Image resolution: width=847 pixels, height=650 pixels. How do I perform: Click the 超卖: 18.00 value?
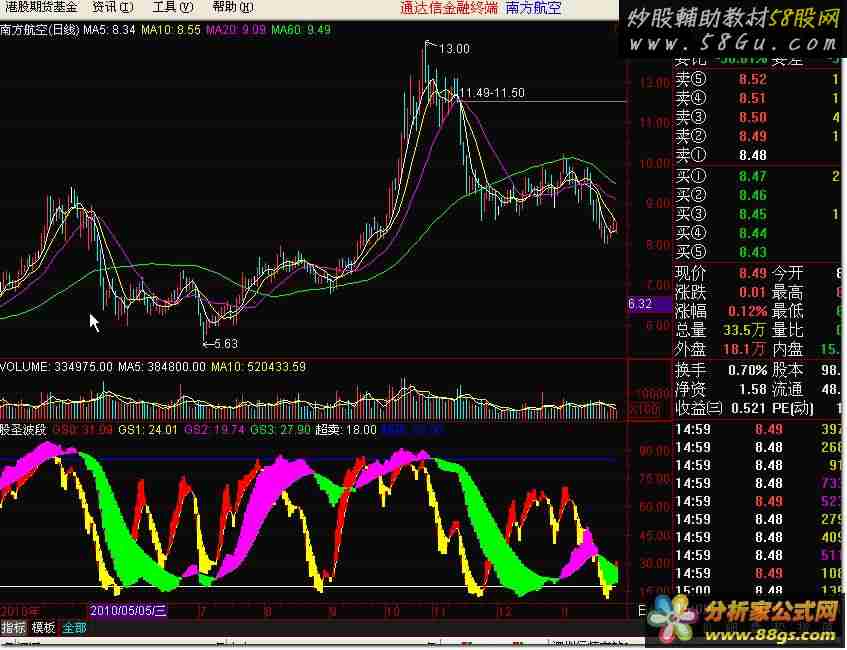(x=346, y=430)
